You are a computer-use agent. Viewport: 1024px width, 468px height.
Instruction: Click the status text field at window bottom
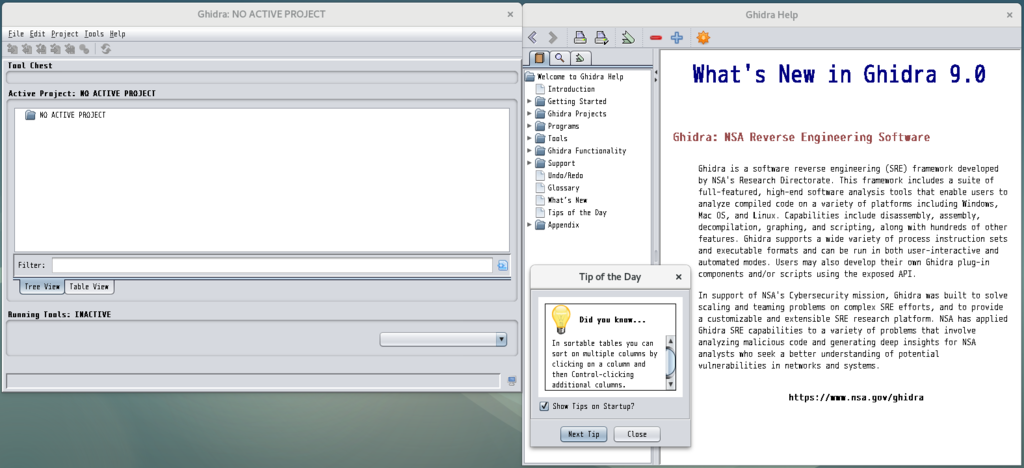pos(253,381)
